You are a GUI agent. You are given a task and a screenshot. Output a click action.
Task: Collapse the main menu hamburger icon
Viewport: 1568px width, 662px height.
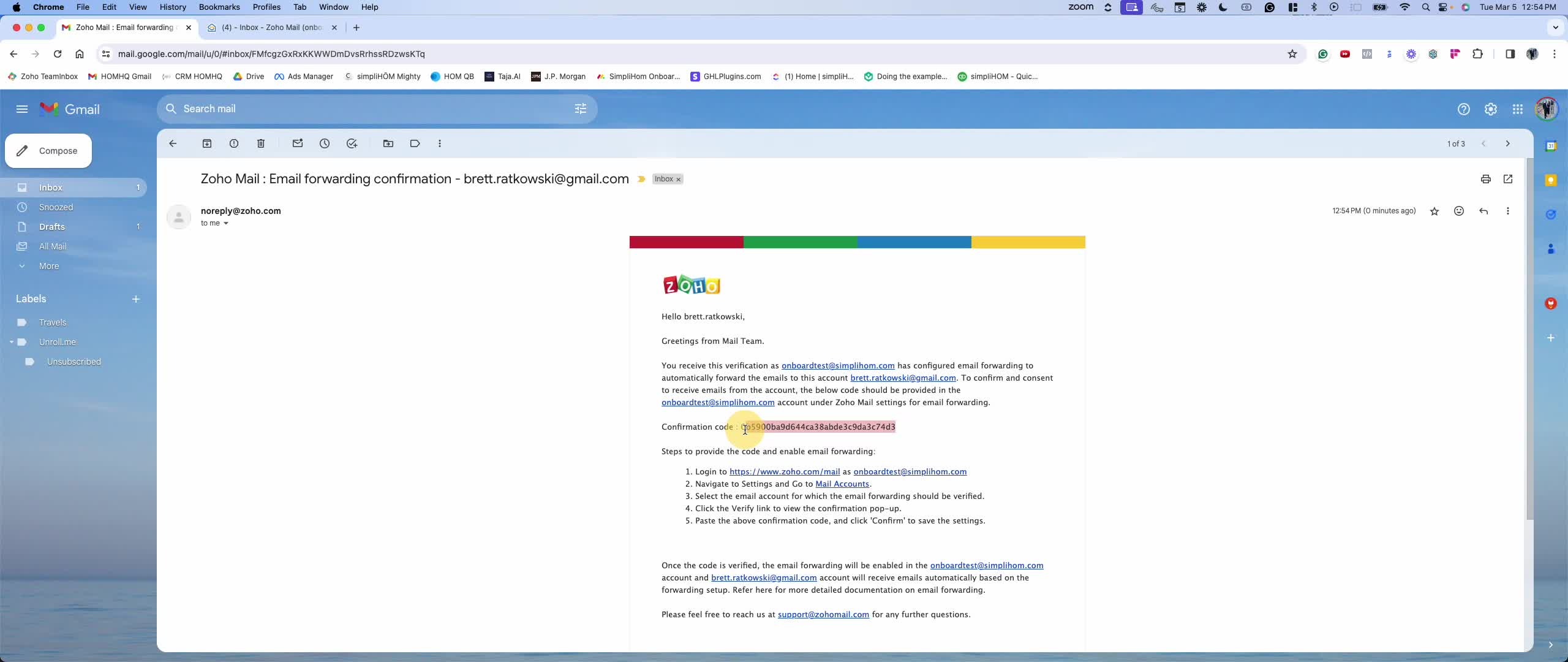click(x=22, y=109)
